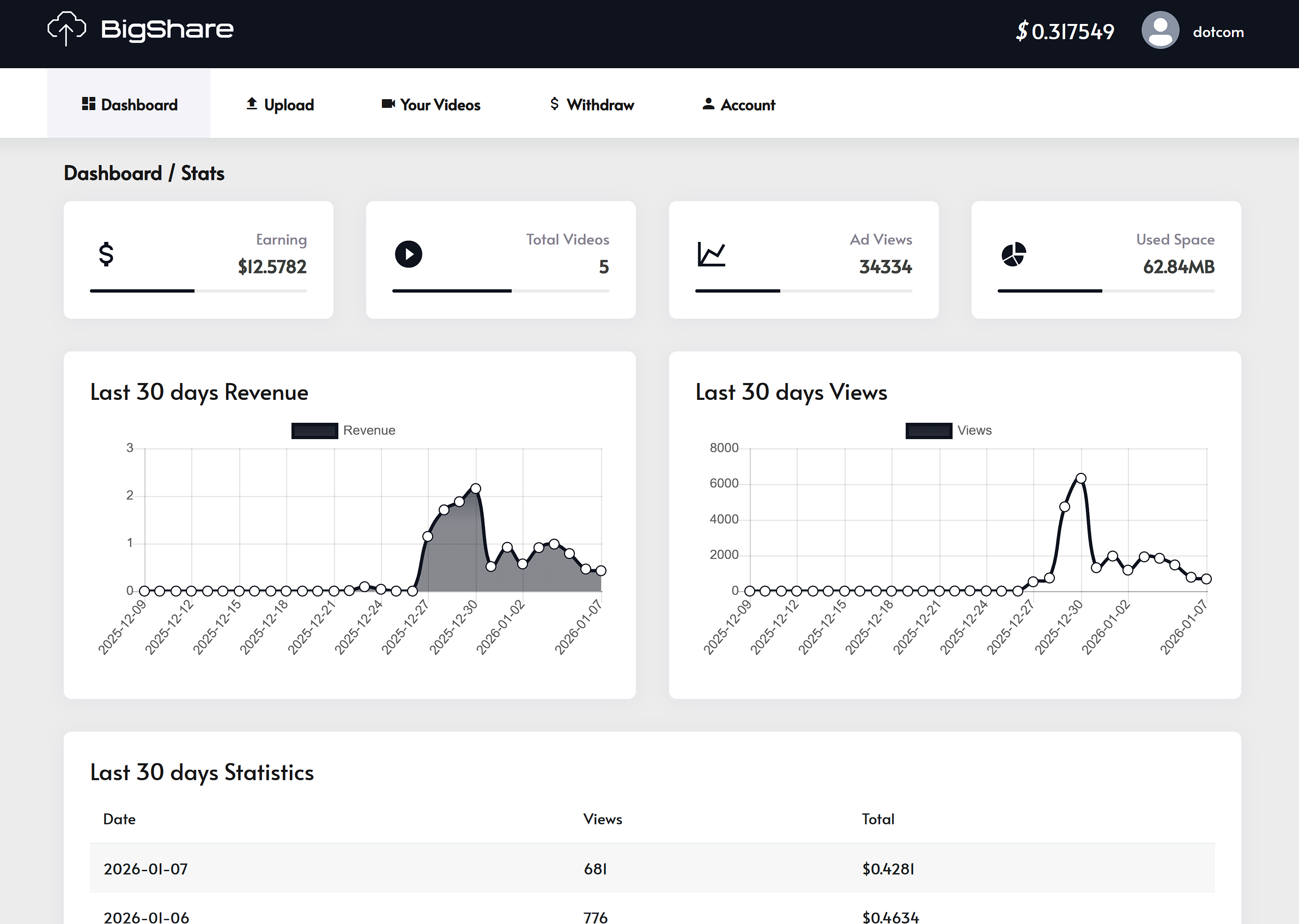
Task: Click the Last 30 days Statistics heading
Action: coord(202,773)
